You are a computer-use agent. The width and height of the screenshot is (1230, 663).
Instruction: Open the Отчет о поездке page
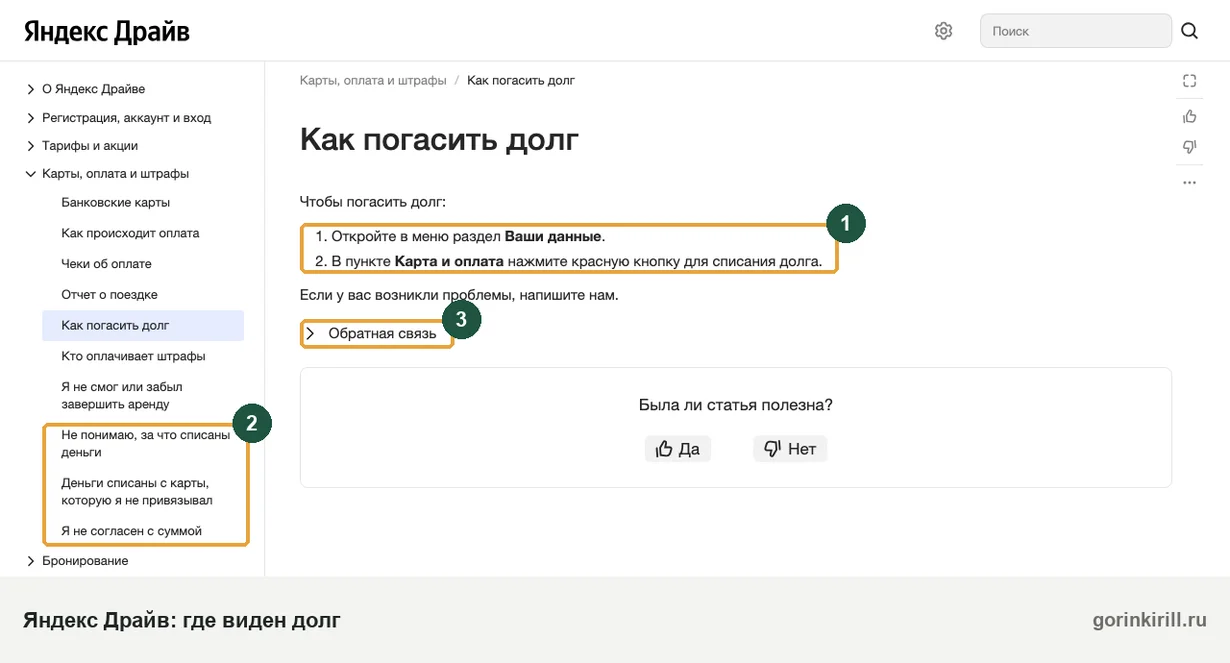[109, 295]
